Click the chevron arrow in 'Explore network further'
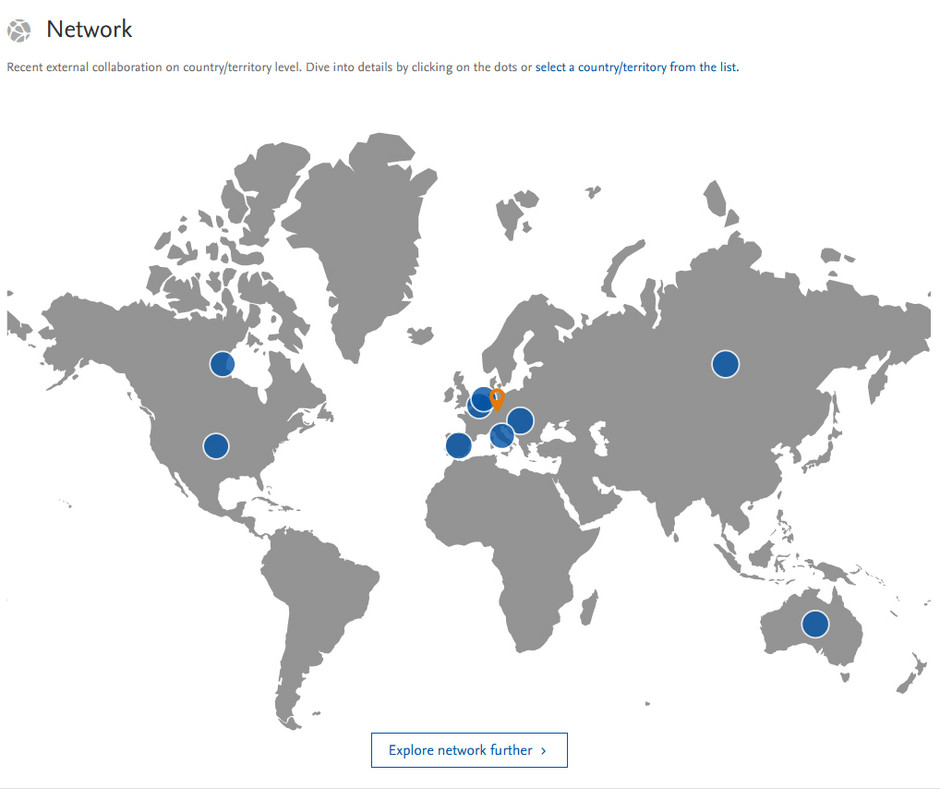The width and height of the screenshot is (940, 801). coord(544,751)
